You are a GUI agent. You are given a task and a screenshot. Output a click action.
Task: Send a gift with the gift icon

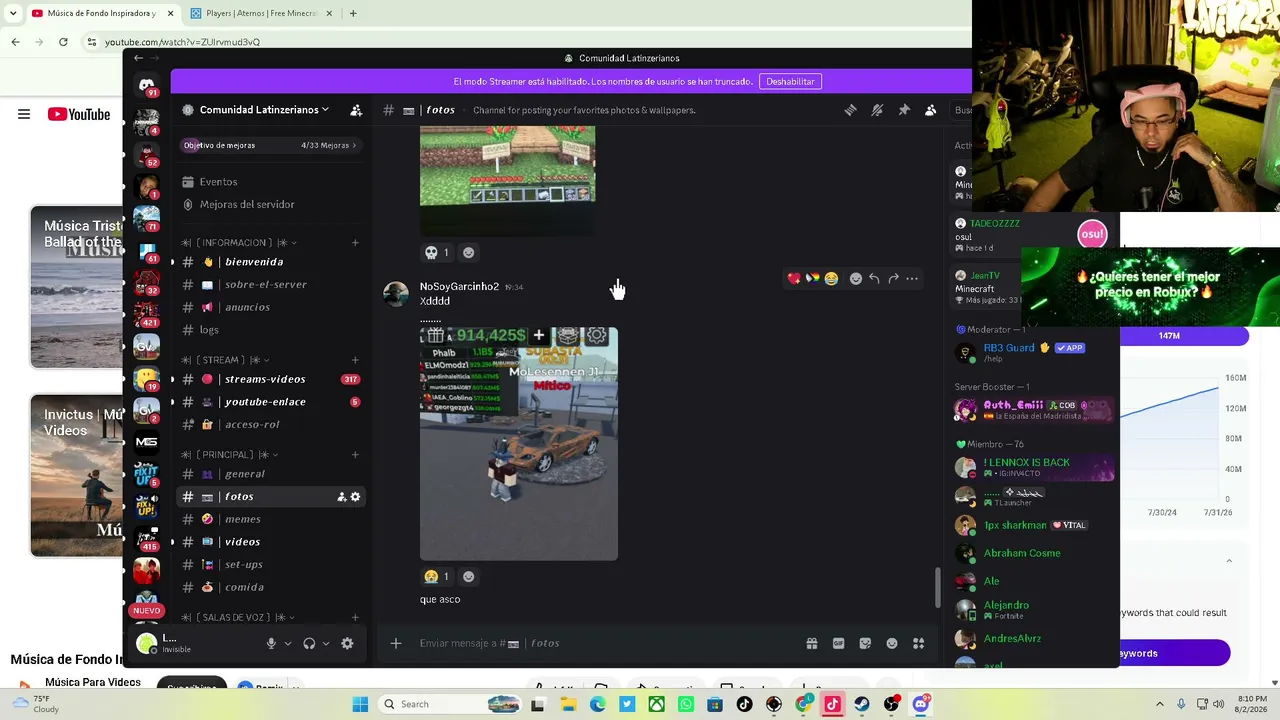pos(812,644)
